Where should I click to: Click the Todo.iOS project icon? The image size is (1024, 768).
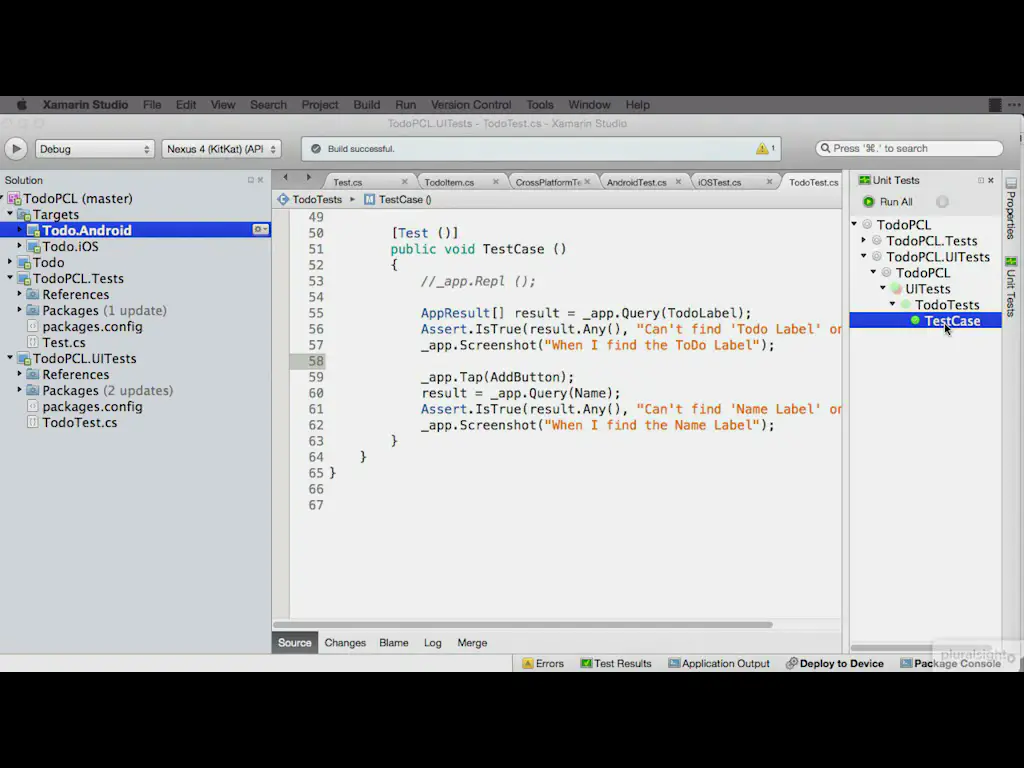pos(33,247)
